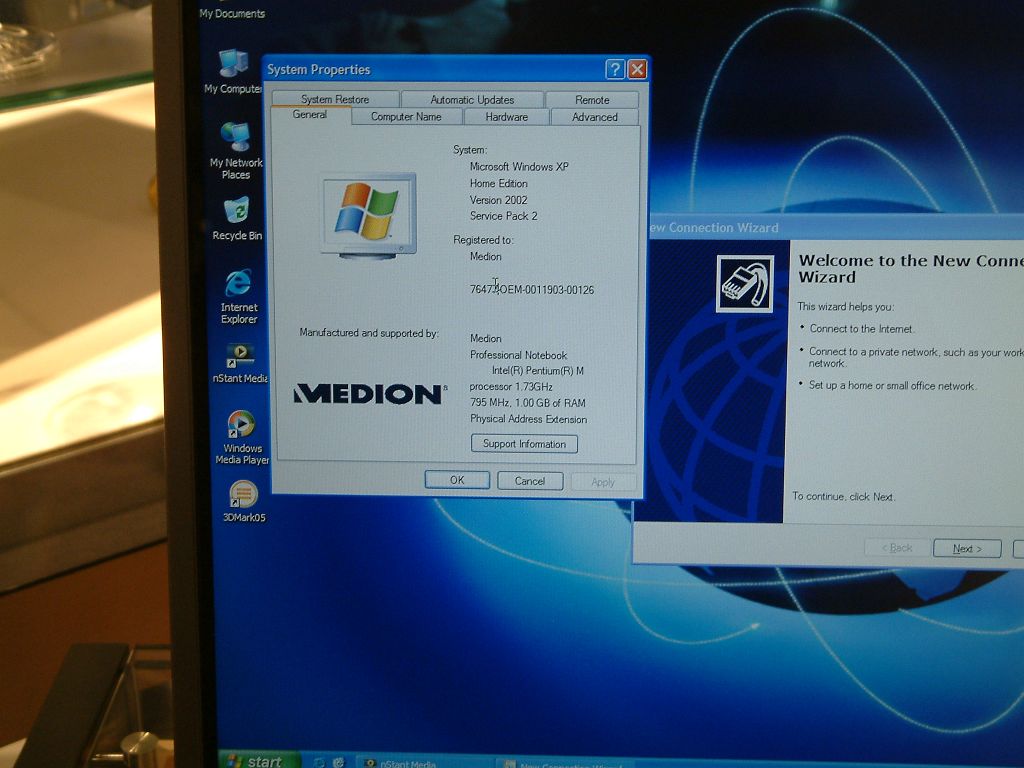Viewport: 1024px width, 768px height.
Task: Click the Medion logo image
Action: tap(370, 394)
